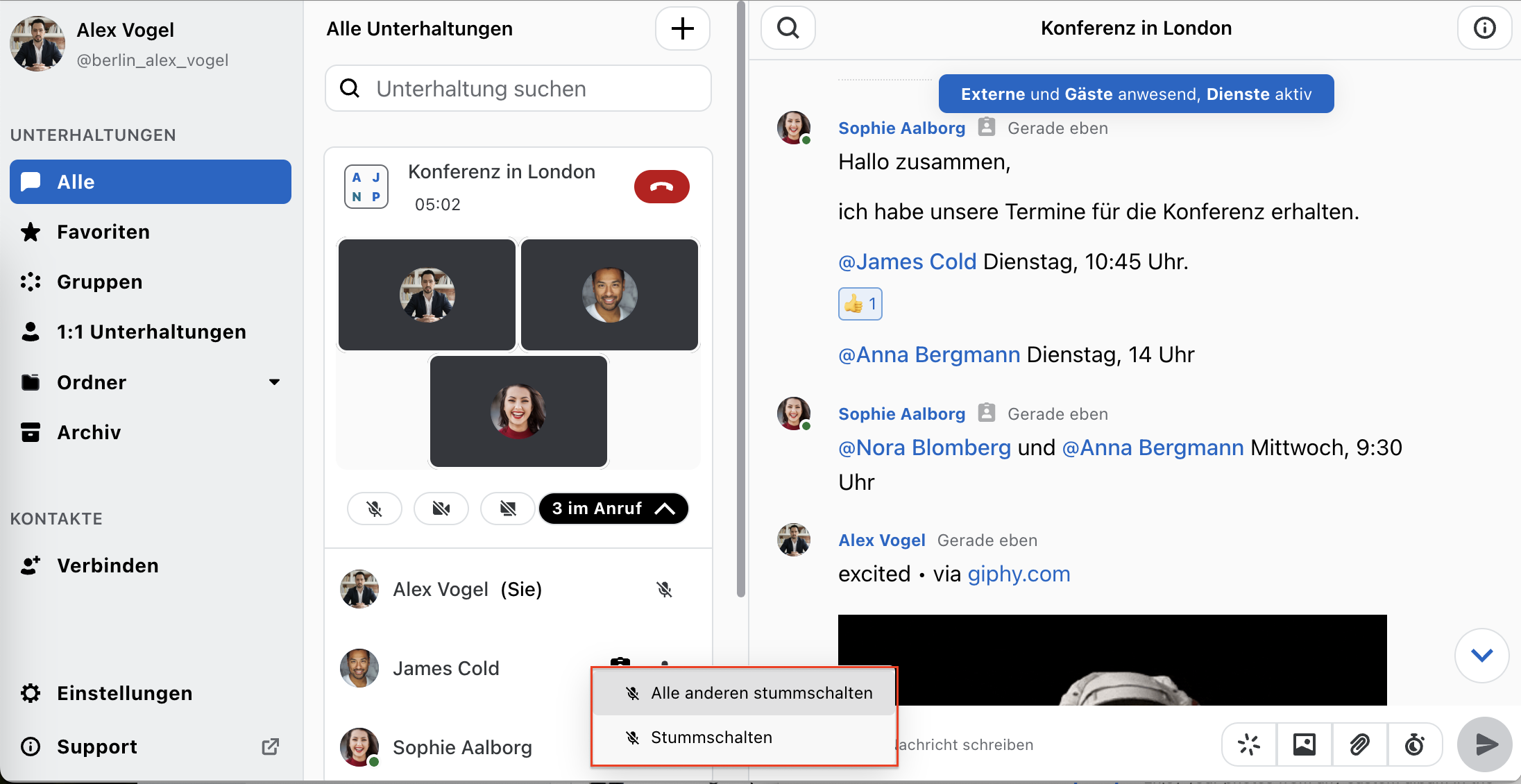Open Support external link
1521x784 pixels.
[151, 747]
